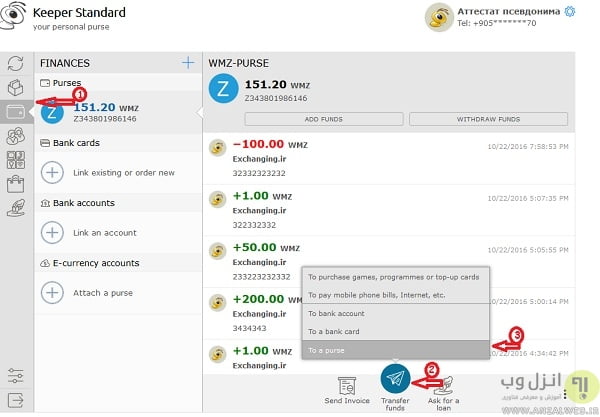The image size is (600, 417).
Task: Select 'To bank account' from menu
Action: 396,313
